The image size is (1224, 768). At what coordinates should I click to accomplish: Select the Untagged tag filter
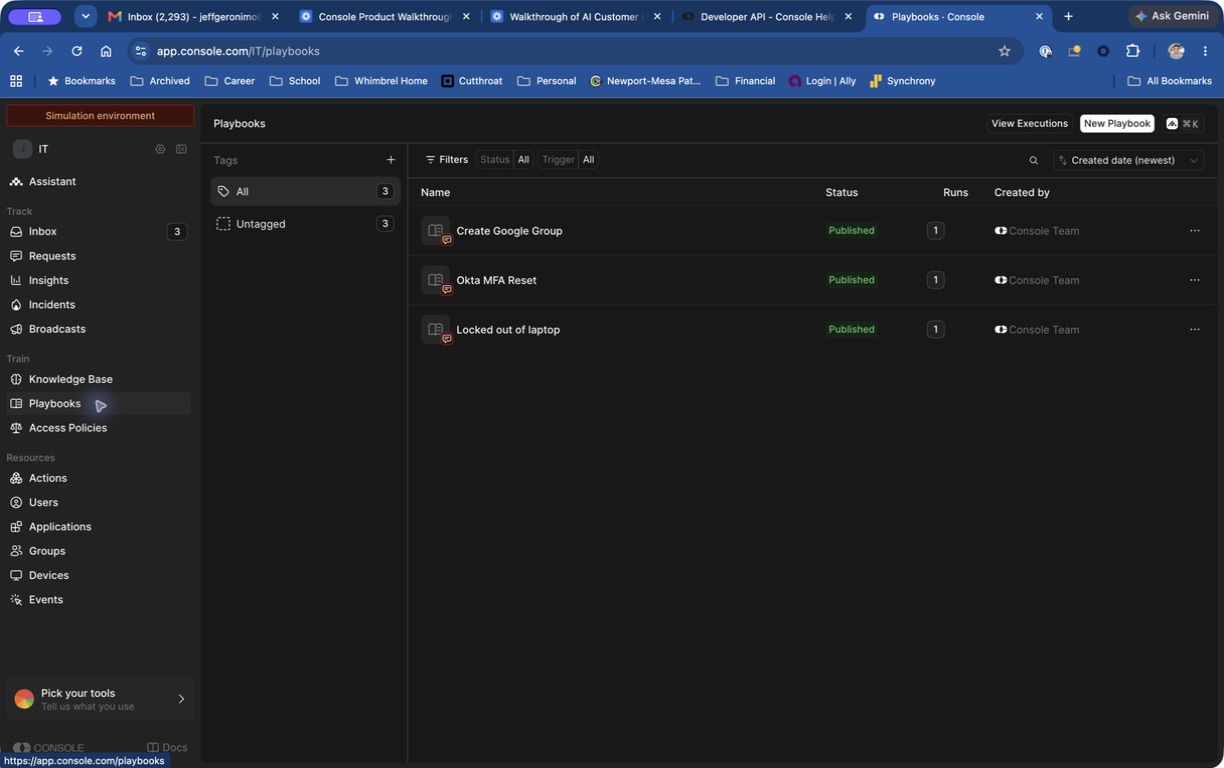pyautogui.click(x=305, y=224)
